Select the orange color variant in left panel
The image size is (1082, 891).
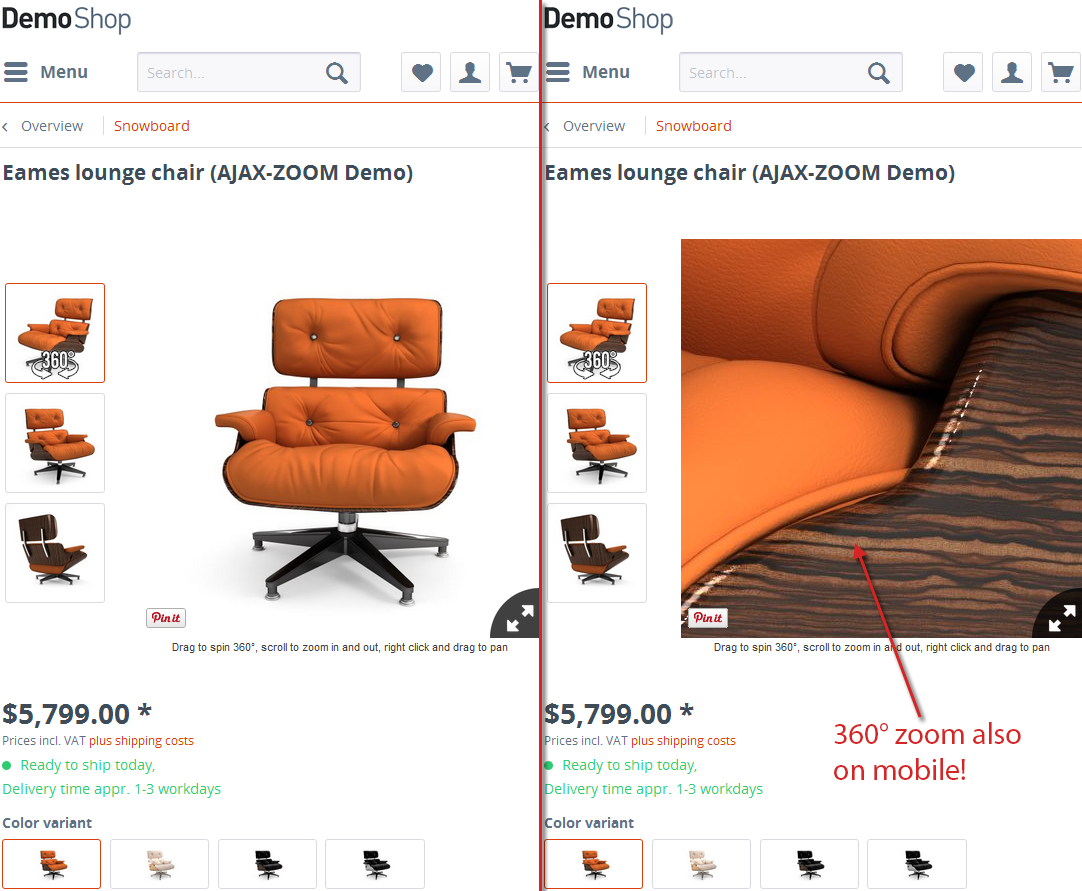coord(52,864)
